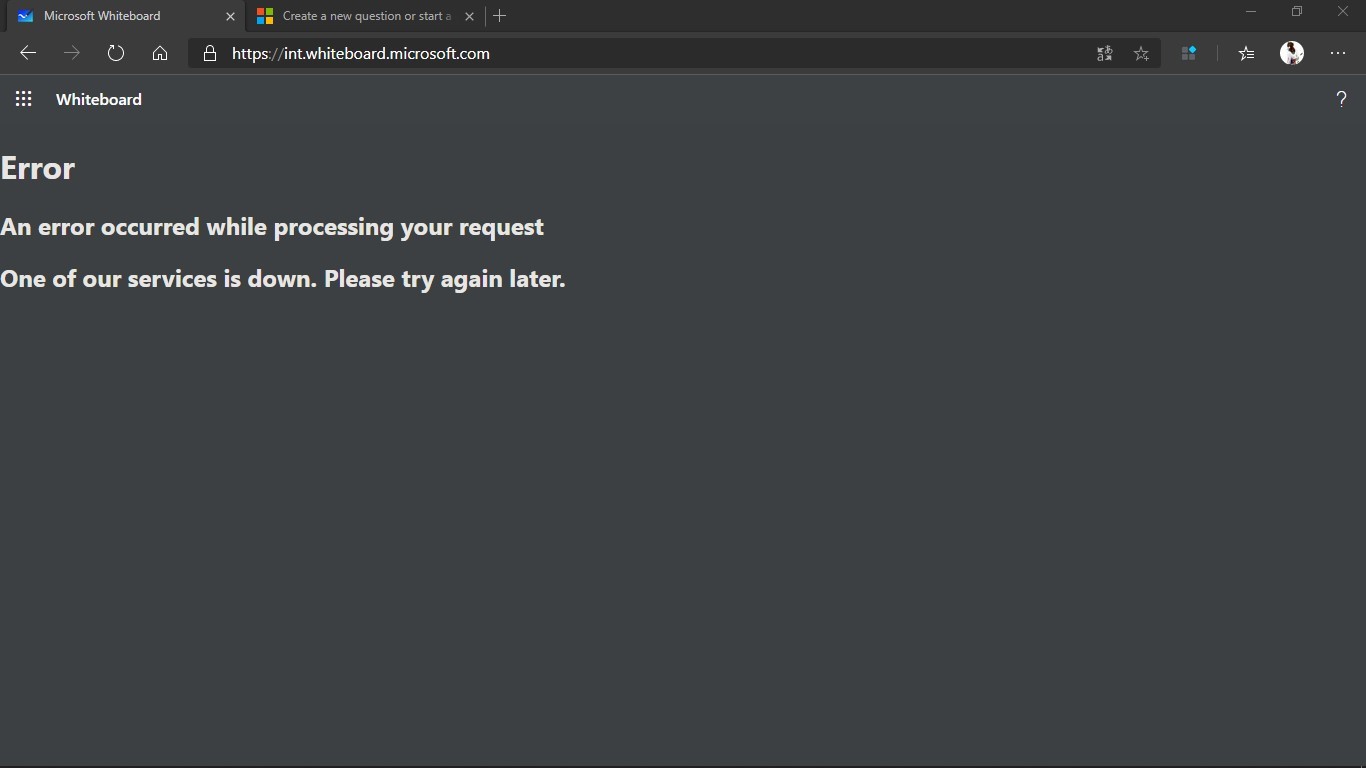Click the Whiteboard app title
Image resolution: width=1366 pixels, height=768 pixels.
pyautogui.click(x=99, y=99)
